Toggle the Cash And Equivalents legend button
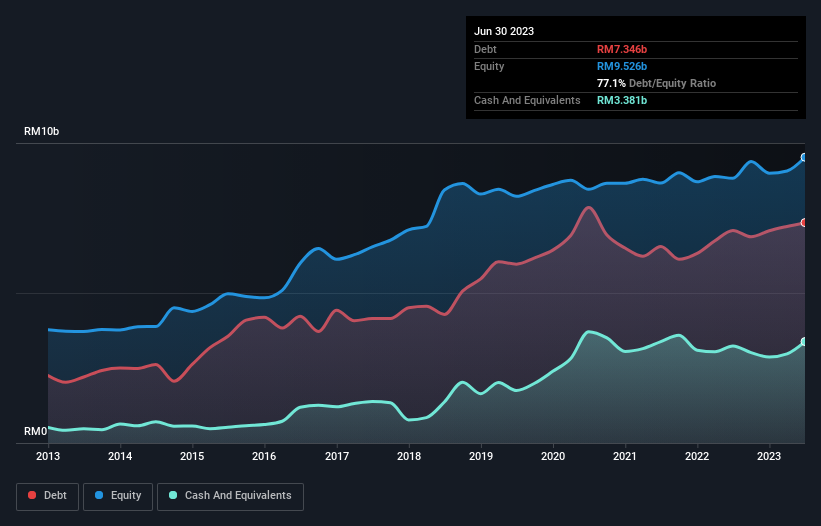Viewport: 821px width, 526px height. click(x=230, y=496)
